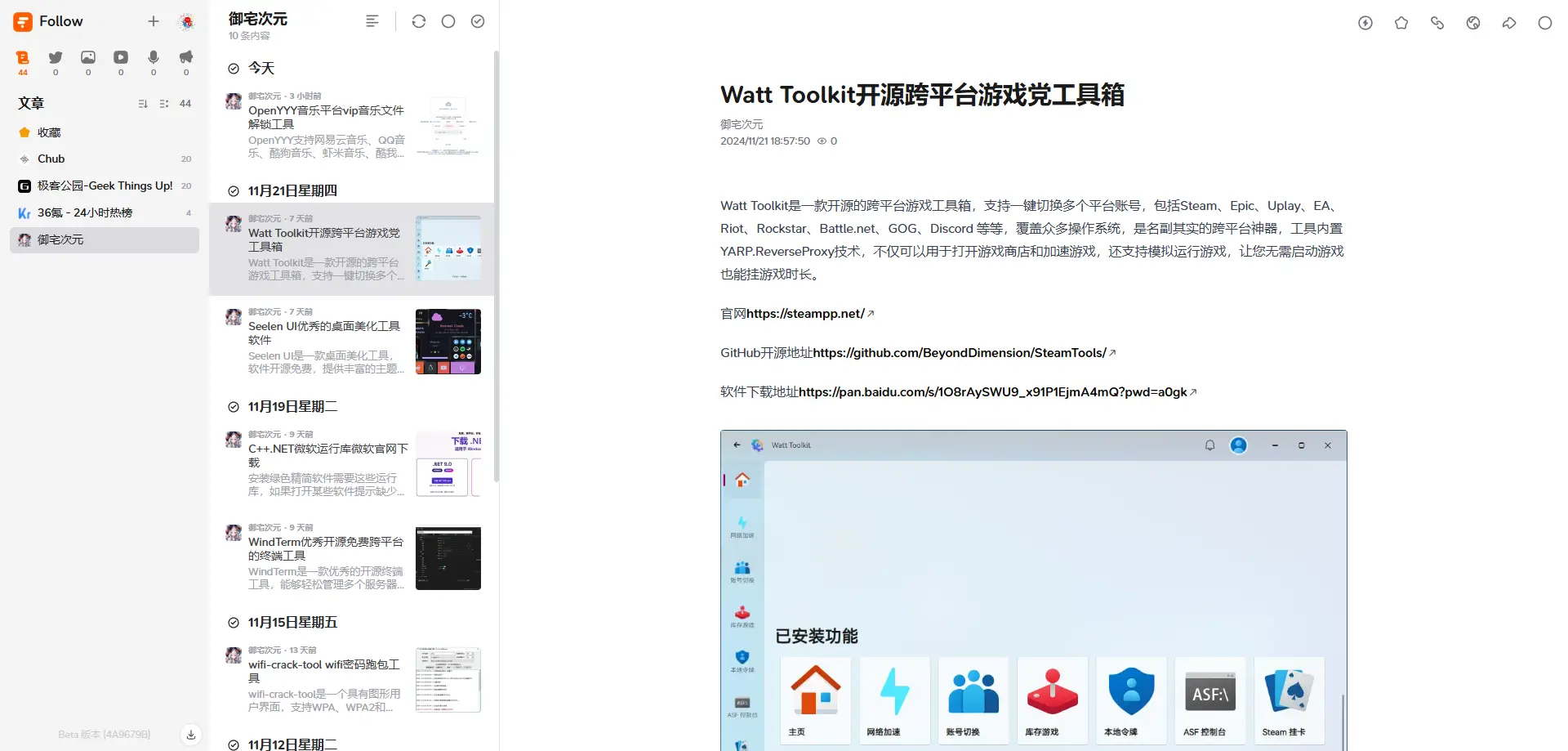The image size is (1568, 751).
Task: Click the plus icon to add feed
Action: (154, 21)
